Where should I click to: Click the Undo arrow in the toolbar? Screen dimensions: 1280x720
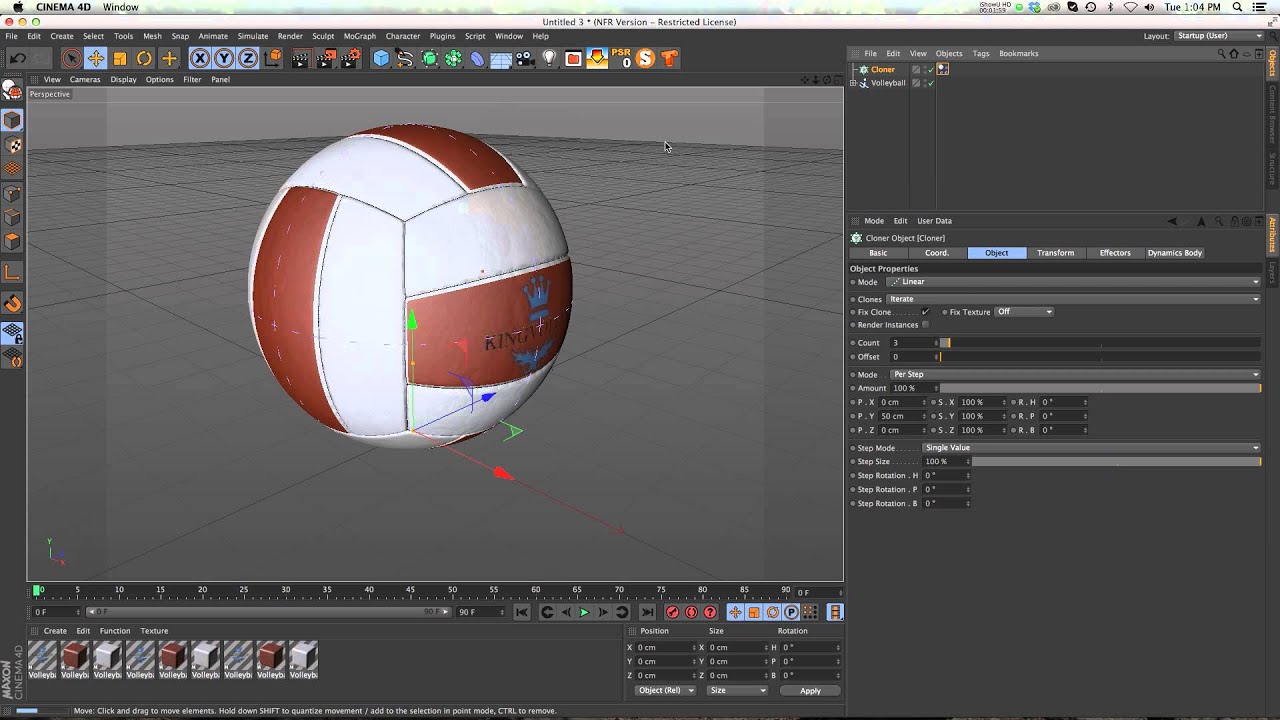pos(18,59)
